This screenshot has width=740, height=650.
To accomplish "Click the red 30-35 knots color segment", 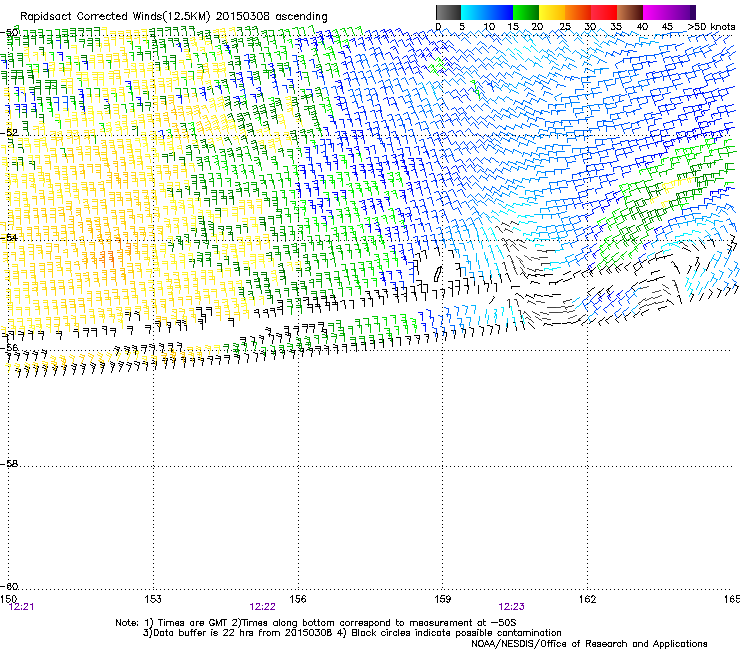I will pyautogui.click(x=604, y=12).
